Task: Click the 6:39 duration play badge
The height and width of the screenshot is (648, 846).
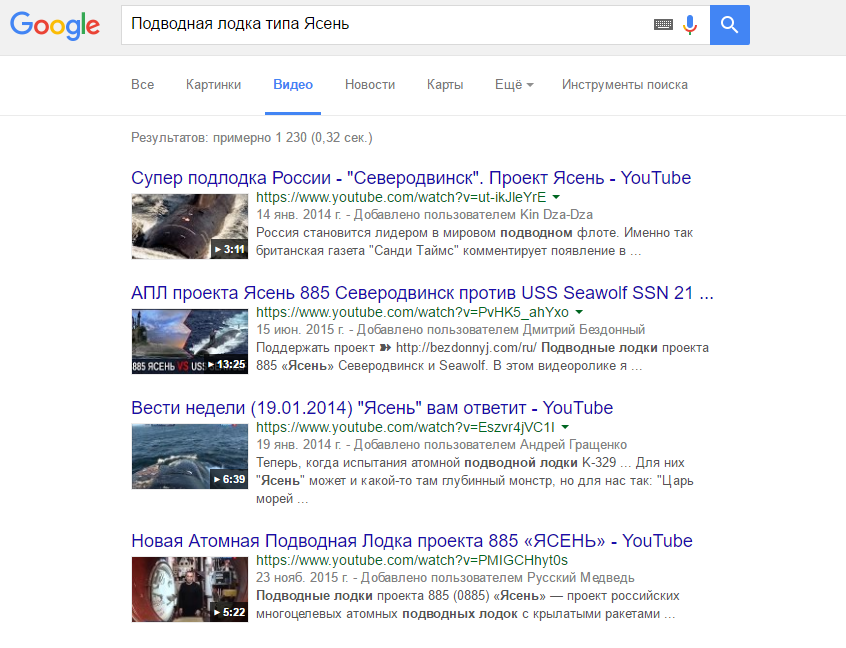Action: [229, 479]
